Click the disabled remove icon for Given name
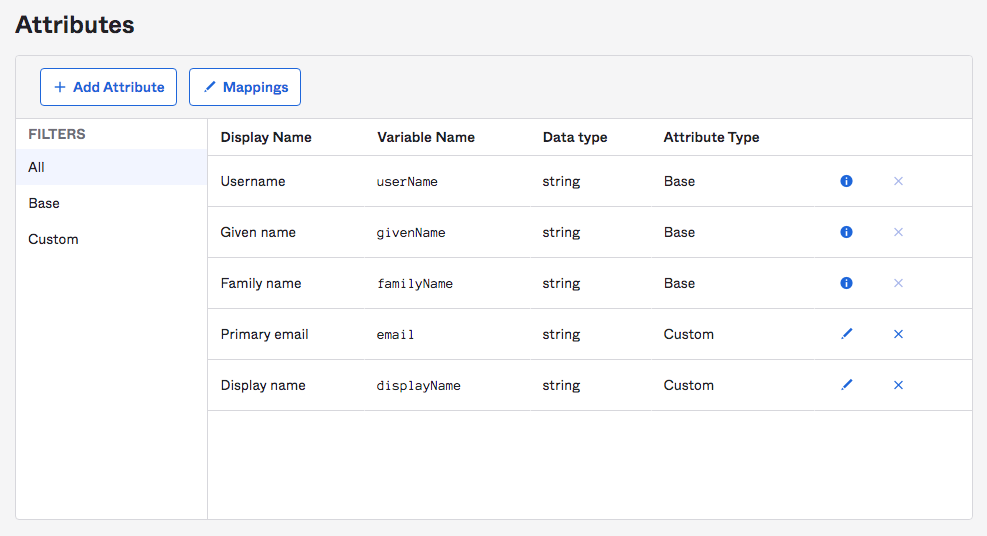The height and width of the screenshot is (536, 987). [898, 232]
